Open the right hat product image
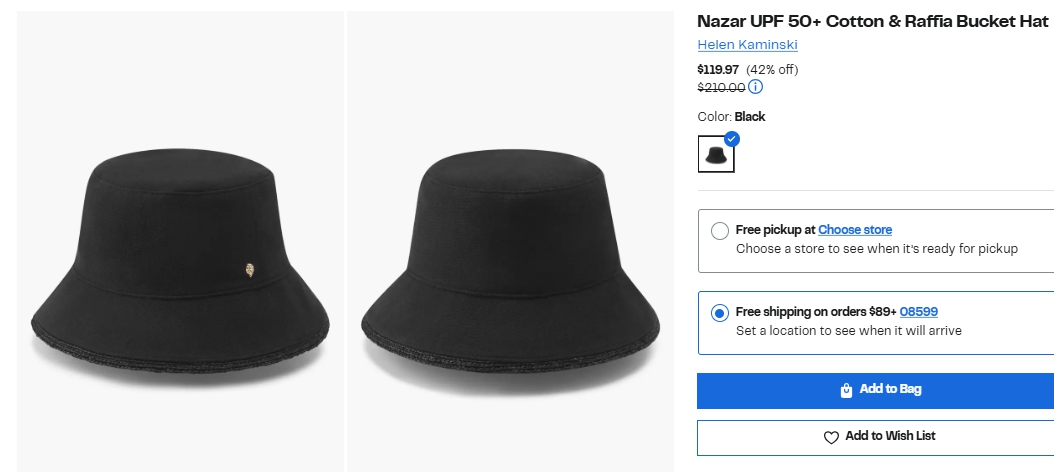Viewport: 1054px width, 472px height. [510, 250]
